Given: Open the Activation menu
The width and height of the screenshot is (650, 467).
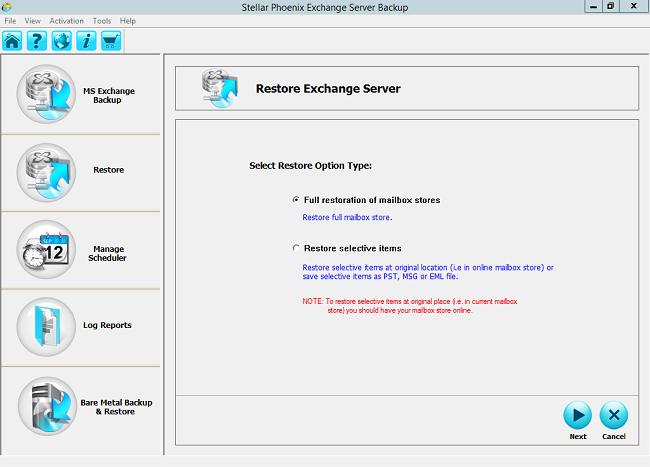Looking at the screenshot, I should [x=66, y=21].
